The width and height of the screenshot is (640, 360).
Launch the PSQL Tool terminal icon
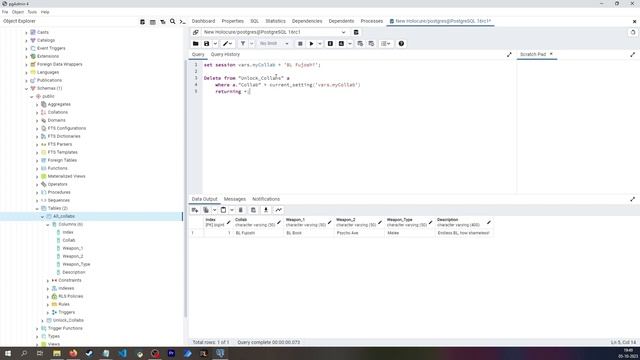click(x=182, y=22)
